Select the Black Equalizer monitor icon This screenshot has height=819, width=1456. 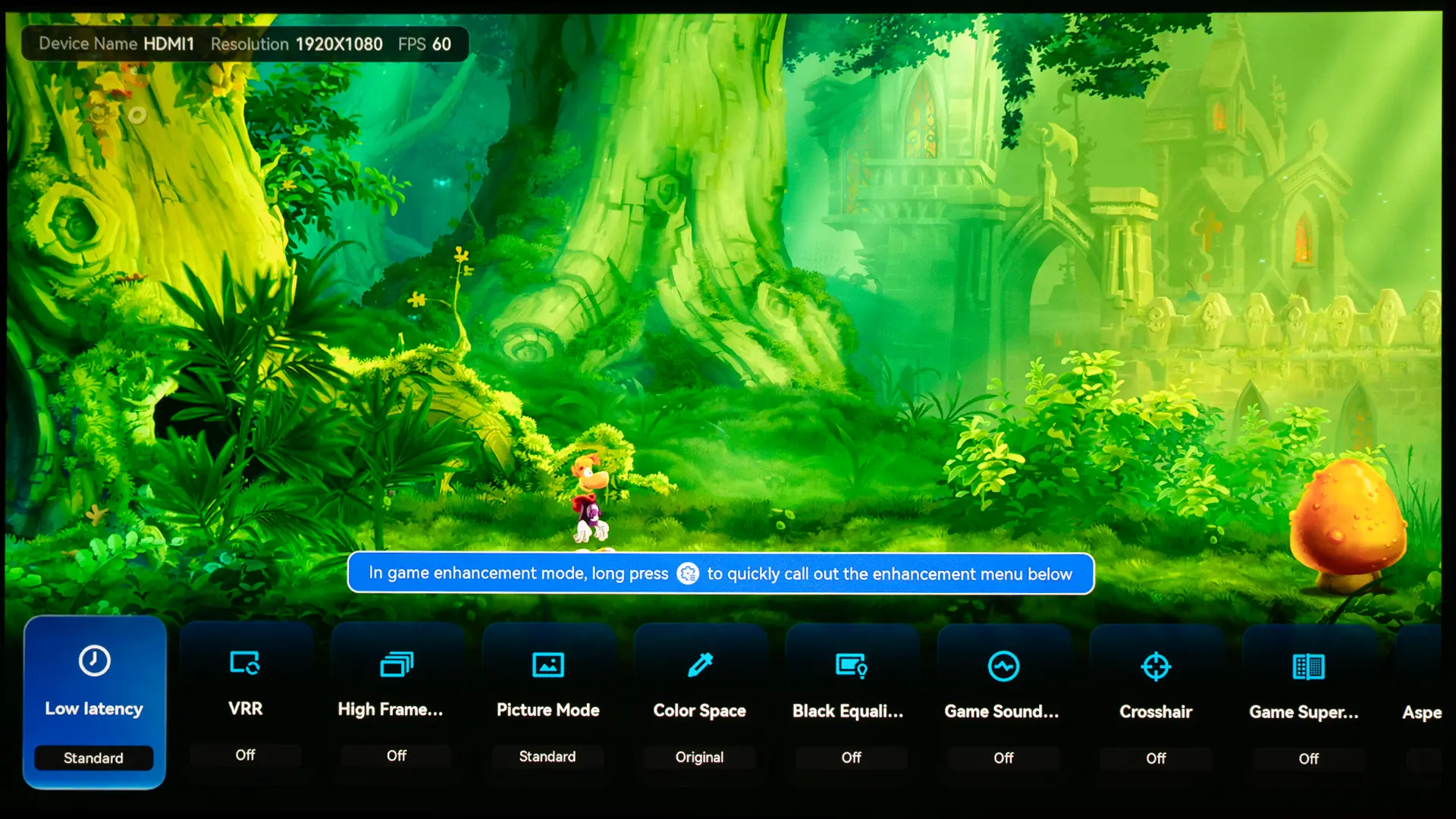[x=851, y=666]
